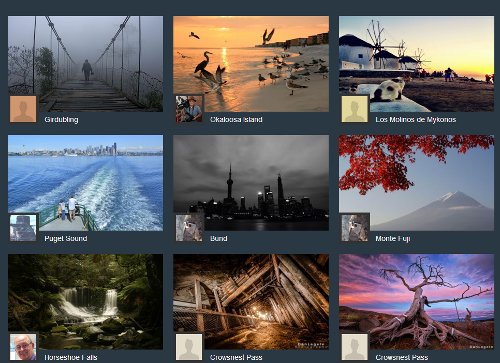
Task: Open the Okaloosa Island title link
Action: pyautogui.click(x=236, y=119)
